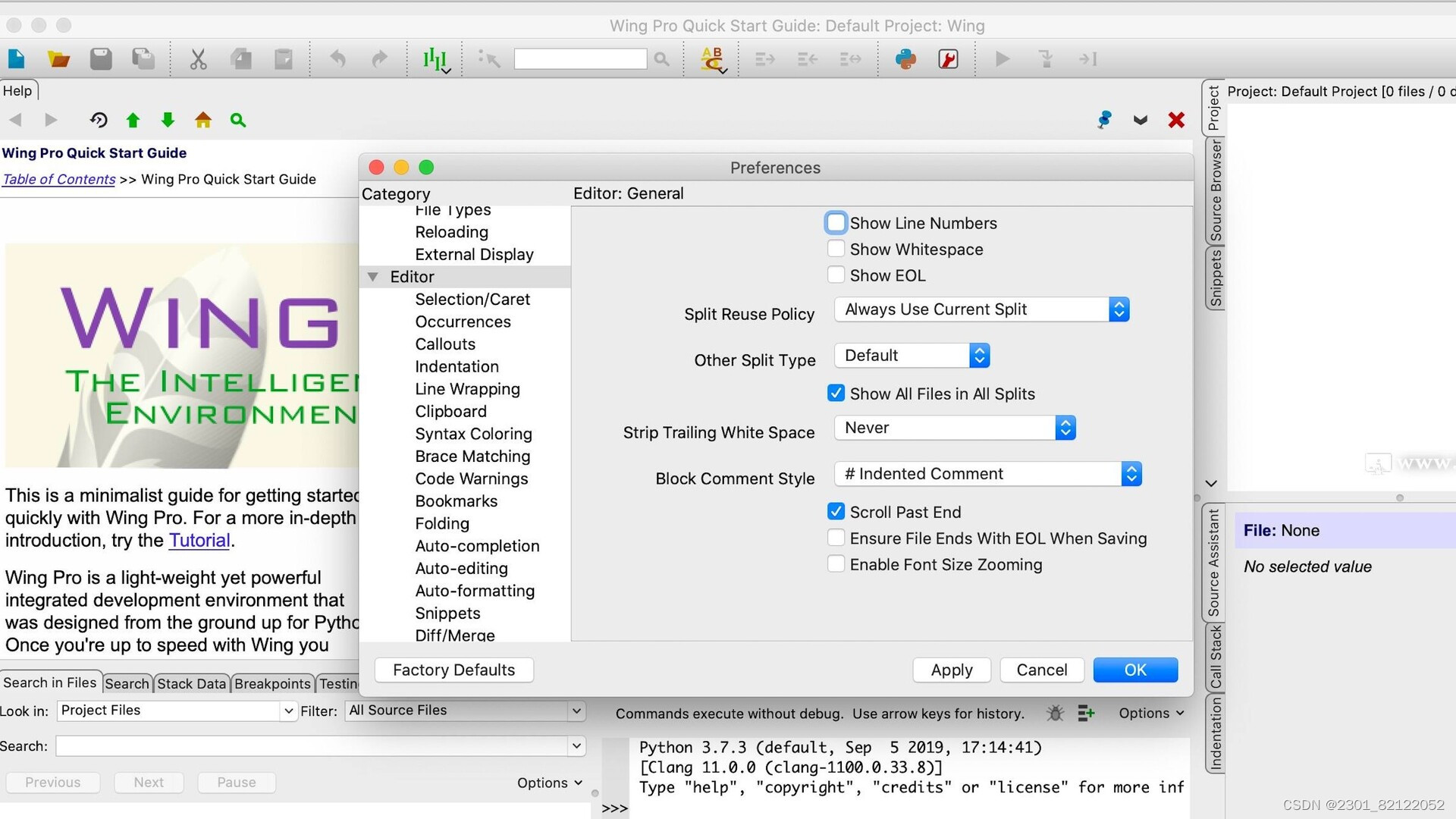Image resolution: width=1456 pixels, height=819 pixels.
Task: Click the Search text input field
Action: (x=320, y=745)
